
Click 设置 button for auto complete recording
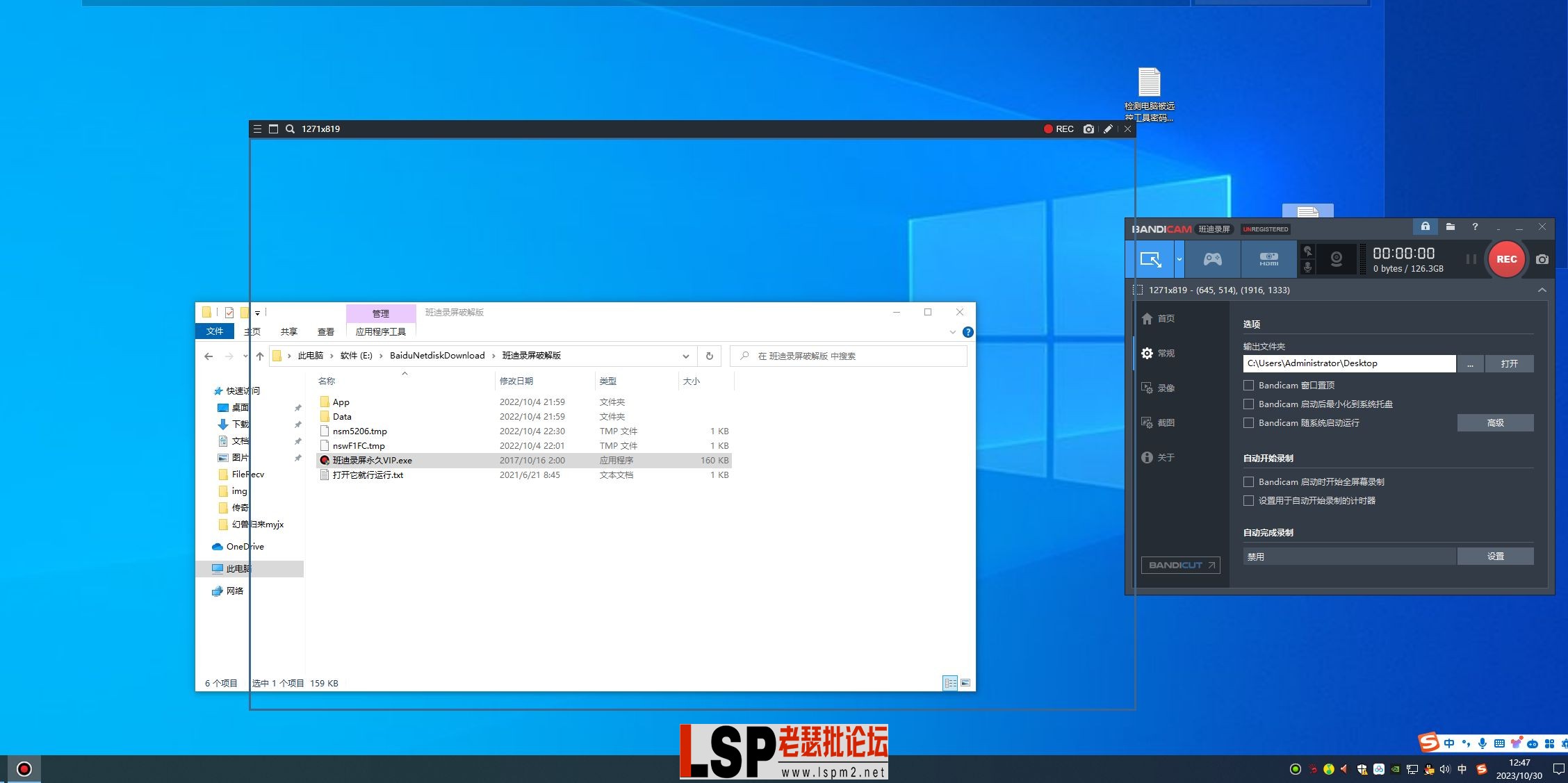[1495, 556]
